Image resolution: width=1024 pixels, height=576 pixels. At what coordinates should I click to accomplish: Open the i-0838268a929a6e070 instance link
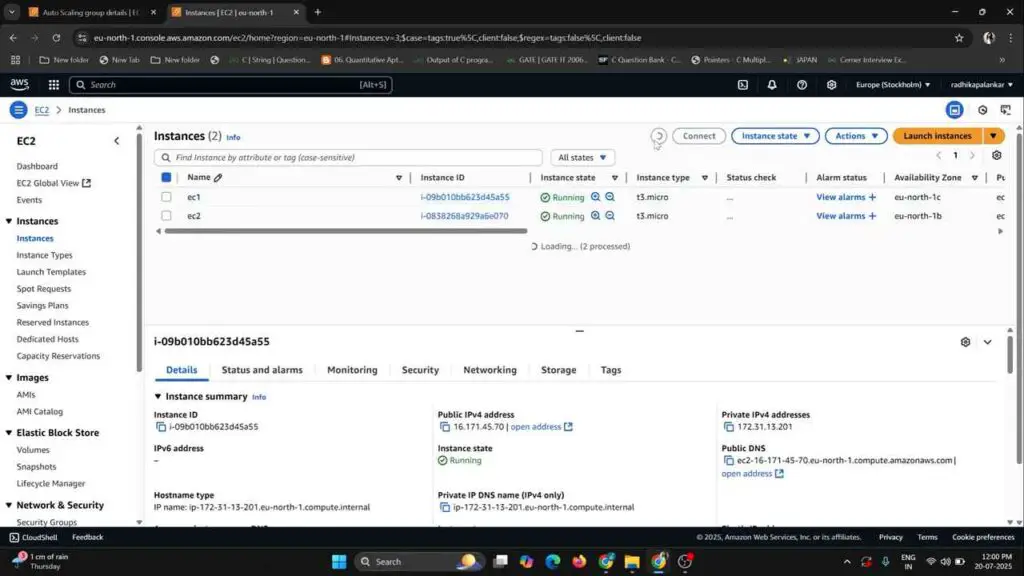tap(464, 216)
